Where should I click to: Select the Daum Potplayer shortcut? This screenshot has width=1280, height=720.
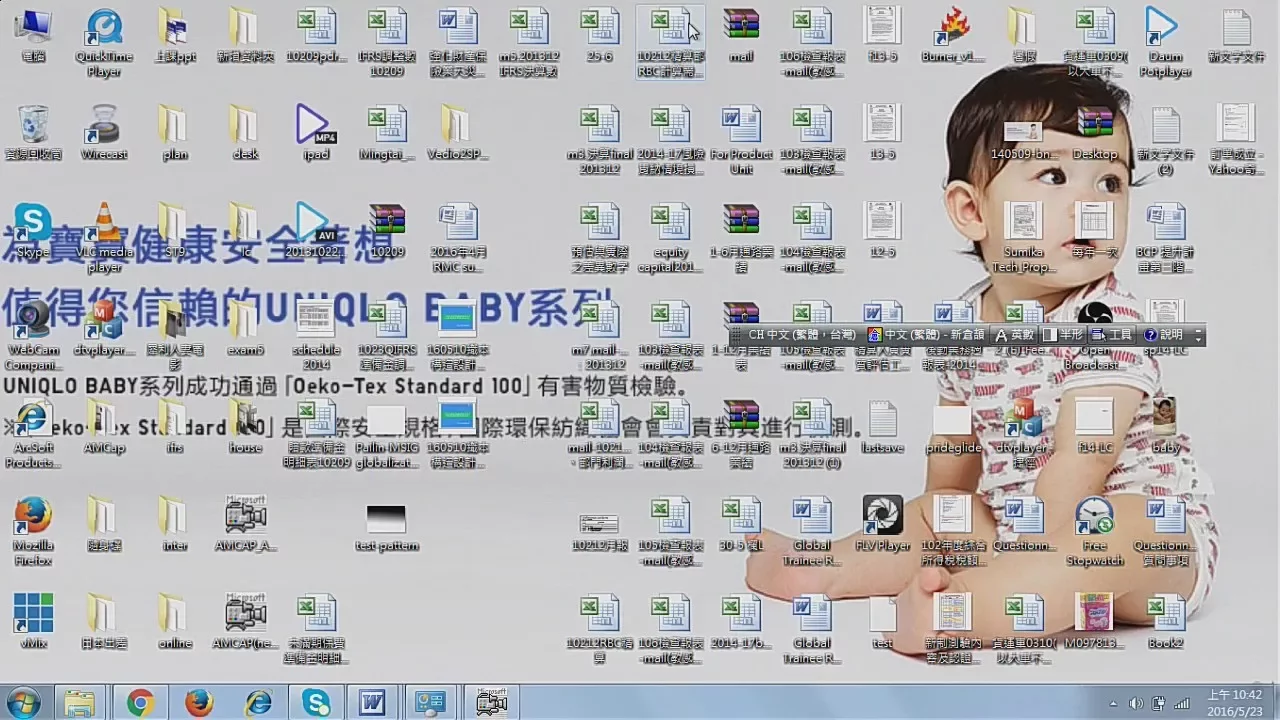point(1165,43)
